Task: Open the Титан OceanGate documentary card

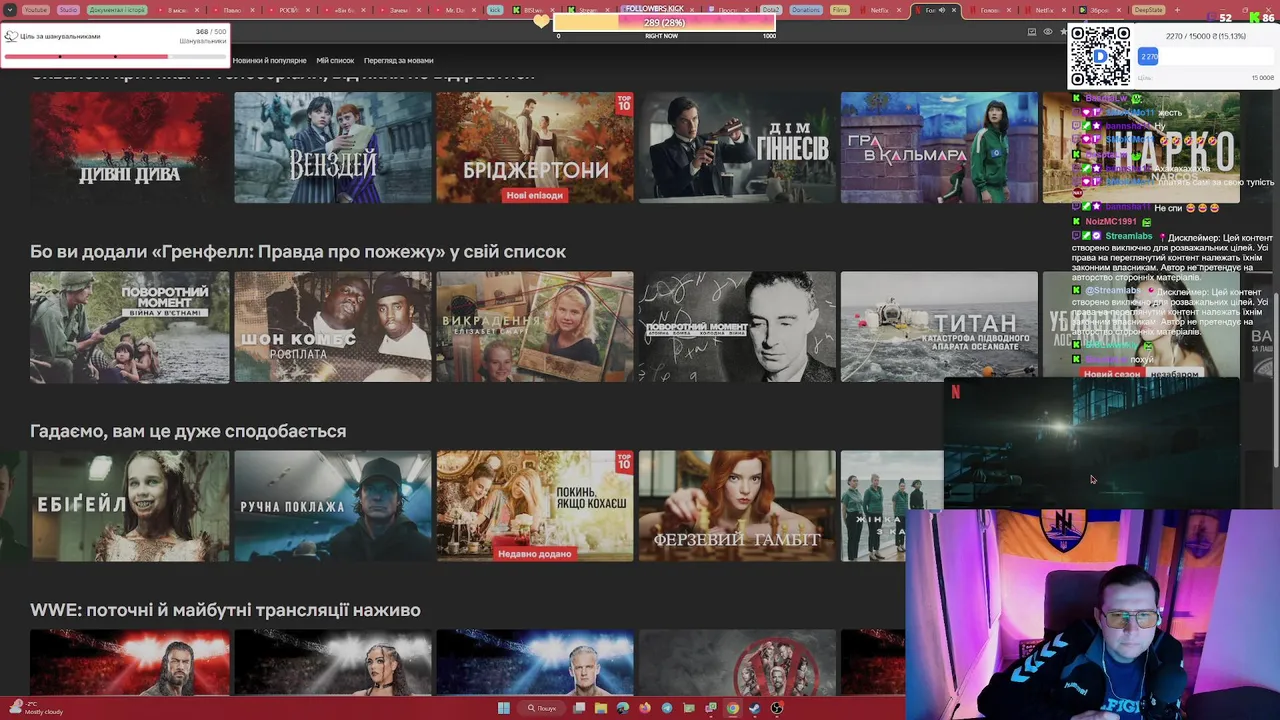Action: point(939,327)
